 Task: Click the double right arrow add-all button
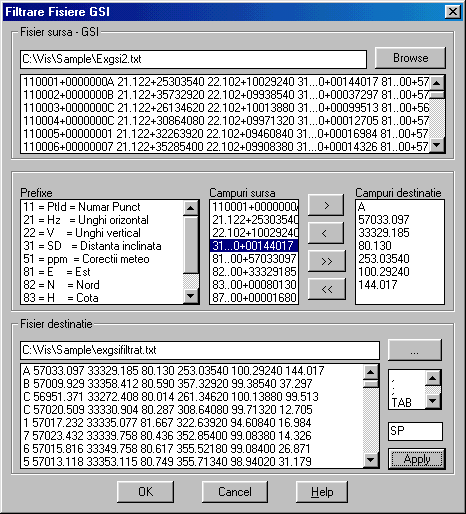pyautogui.click(x=327, y=261)
